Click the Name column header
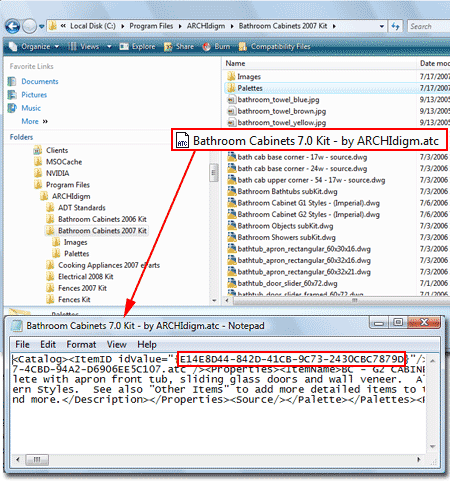 (235, 63)
